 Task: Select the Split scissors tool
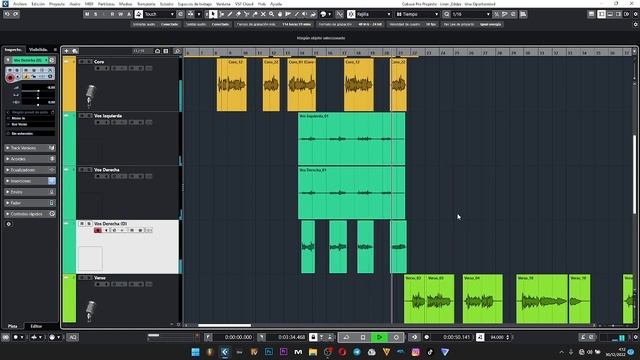[x=247, y=14]
